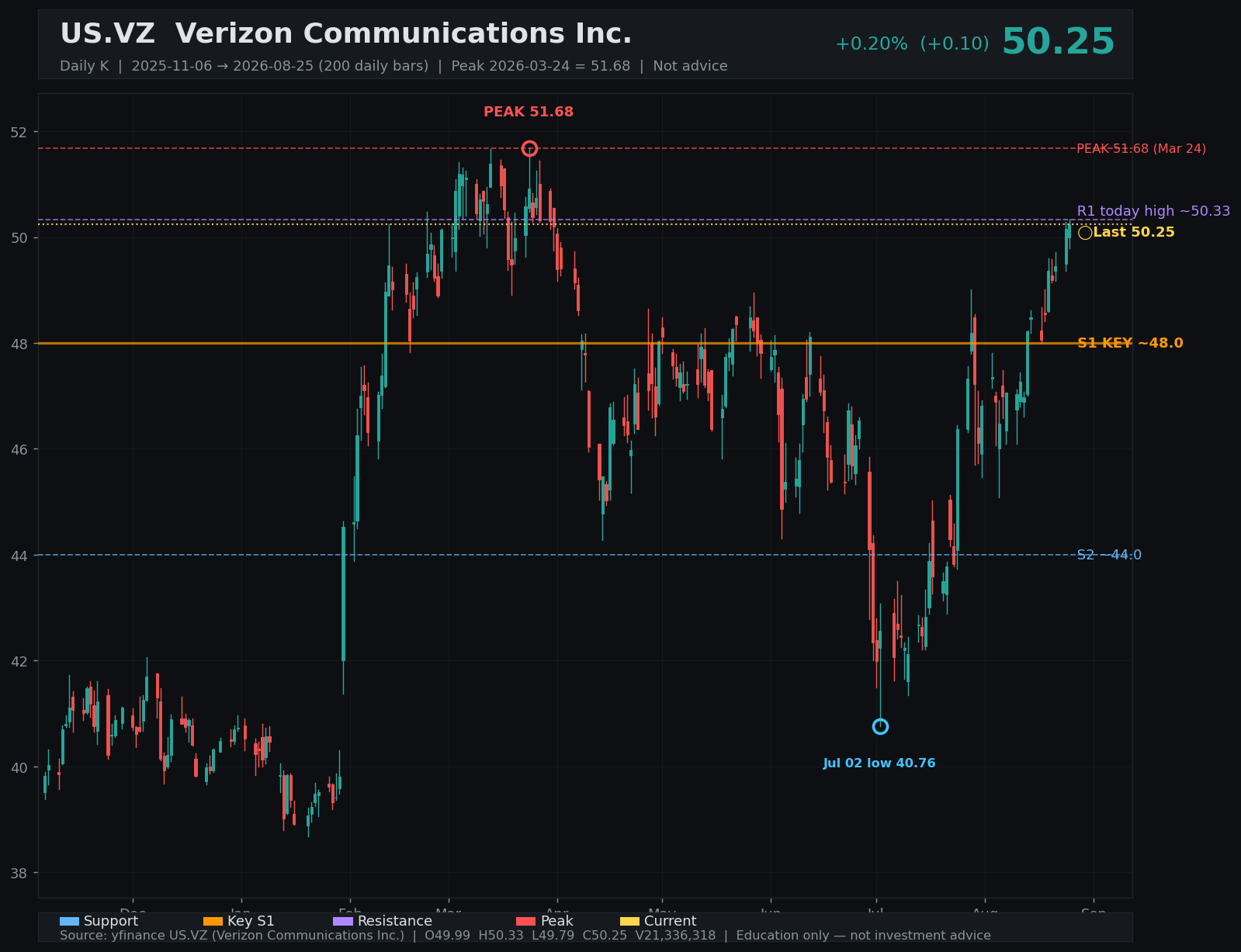Image resolution: width=1241 pixels, height=952 pixels.
Task: Click the blue Jul 02 low marker circle
Action: tap(880, 726)
